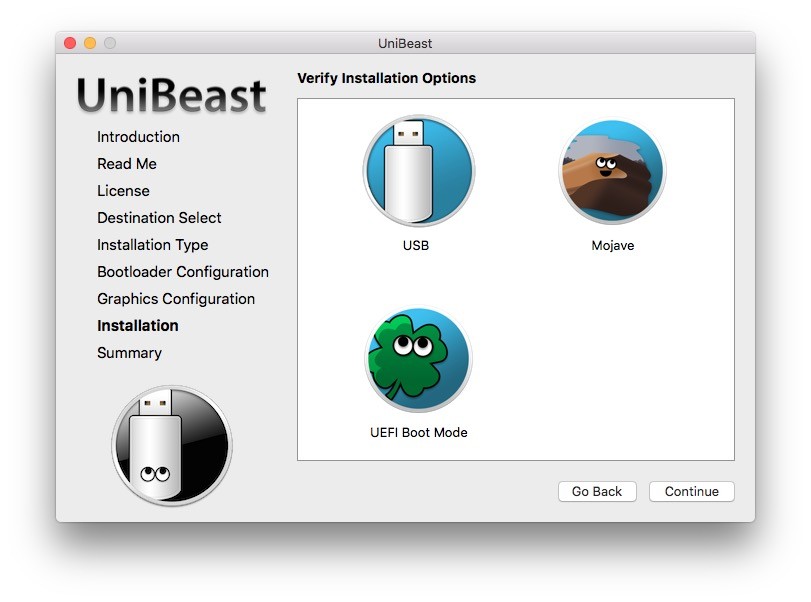811x602 pixels.
Task: Click the Go Back button
Action: pyautogui.click(x=597, y=491)
